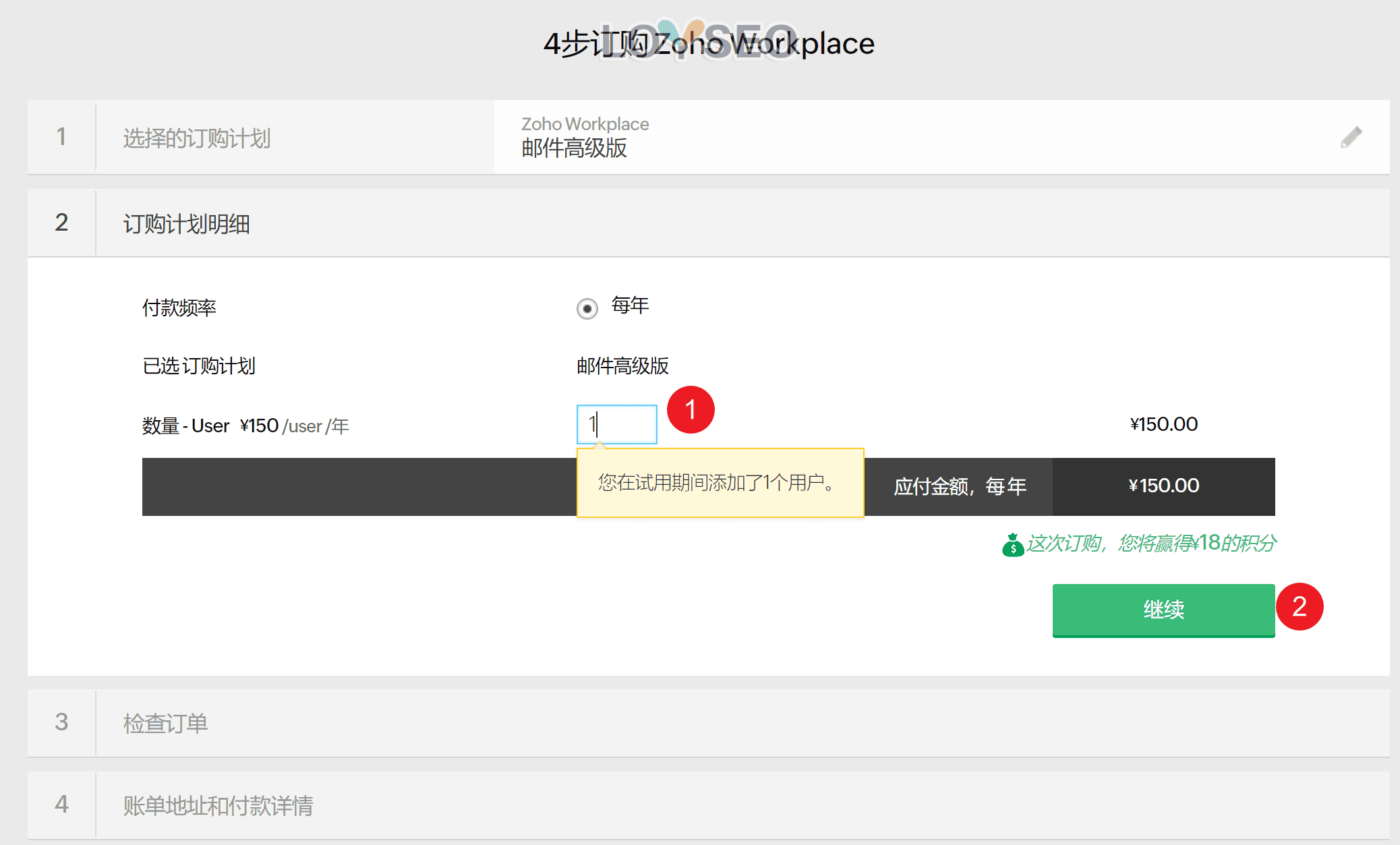Click the 这次订购，您将赢得¥18的积分 reward text

click(1151, 543)
